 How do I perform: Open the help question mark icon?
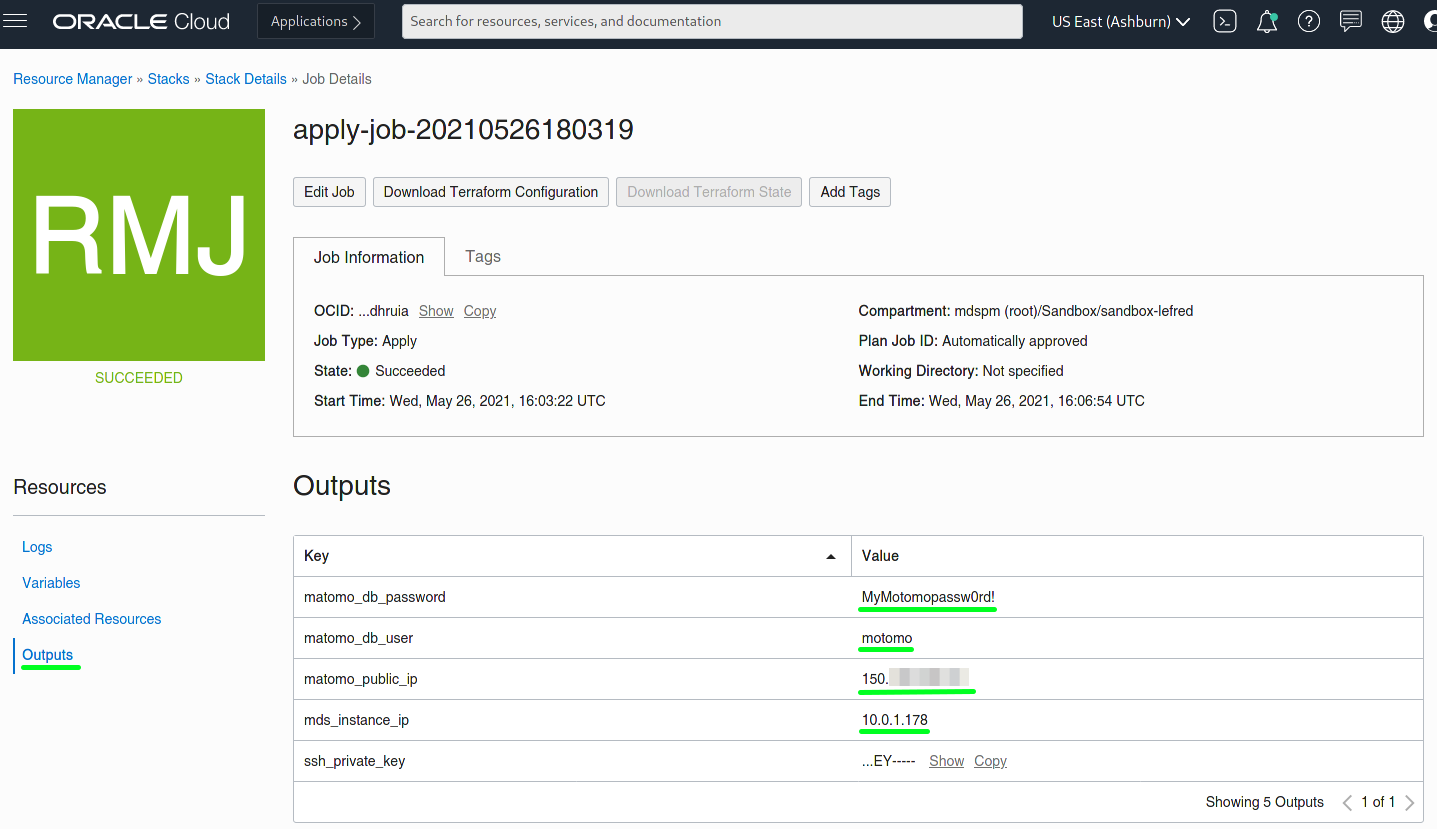click(1309, 21)
